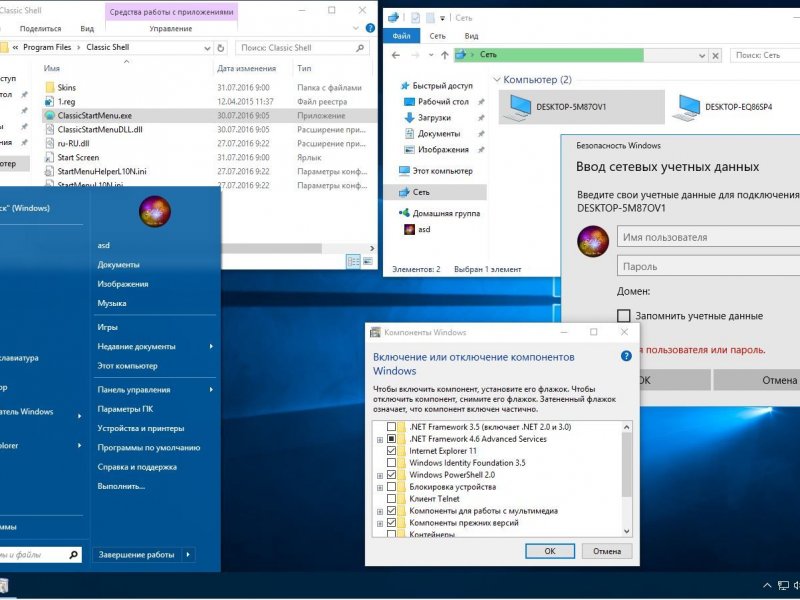The image size is (800, 600).
Task: Click OK in Windows Features dialog
Action: (x=549, y=551)
